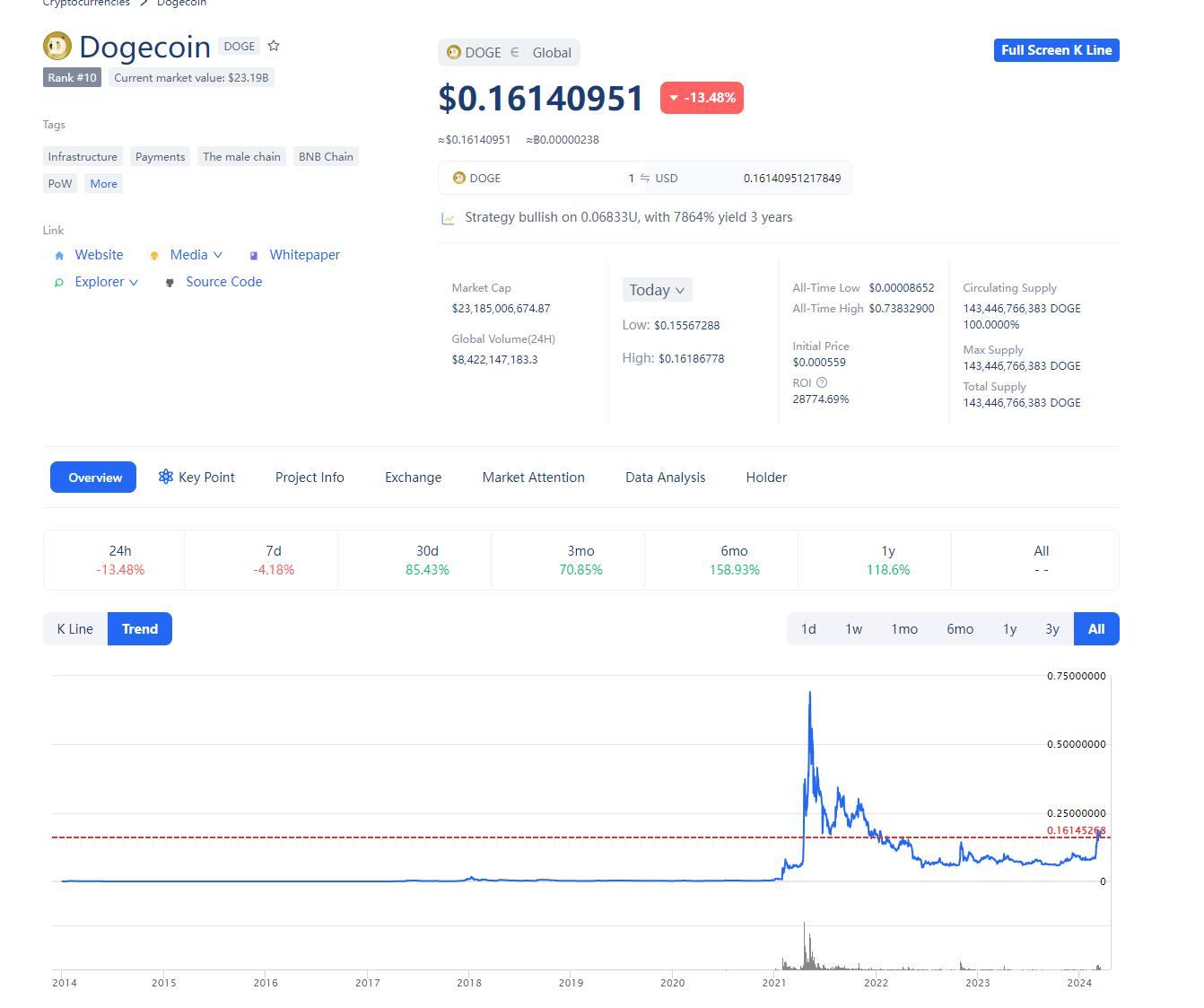Click the Full Screen K Line button
Screen dimensions: 1204x1008
click(1056, 50)
